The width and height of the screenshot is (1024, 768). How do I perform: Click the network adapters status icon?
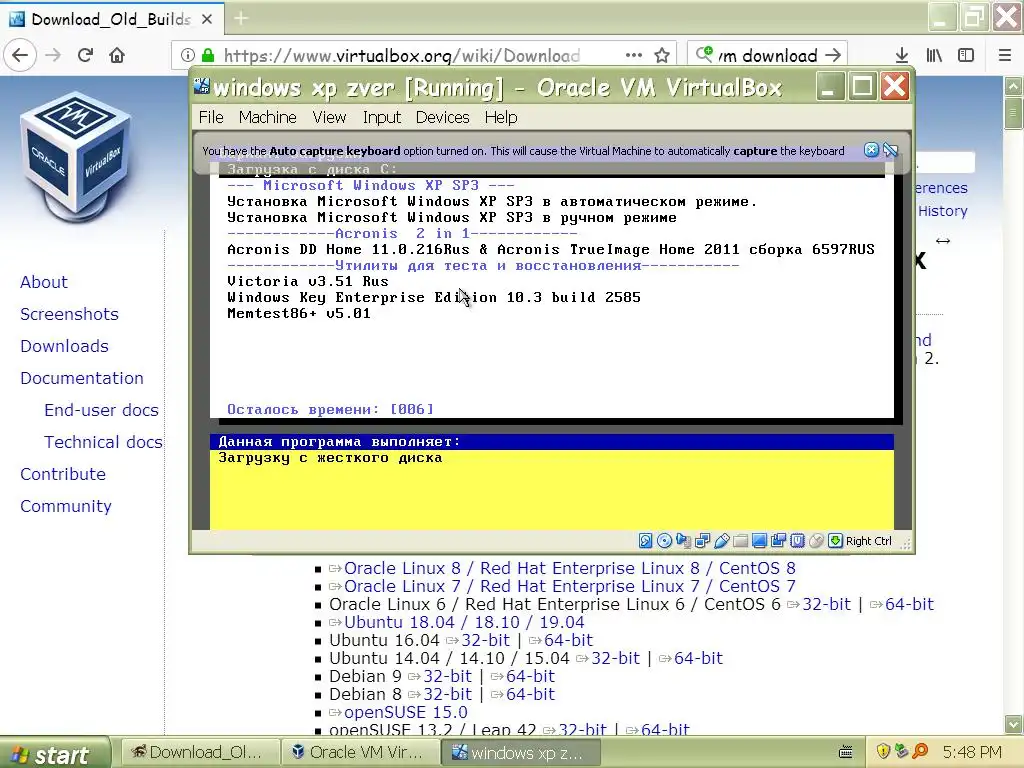[702, 541]
